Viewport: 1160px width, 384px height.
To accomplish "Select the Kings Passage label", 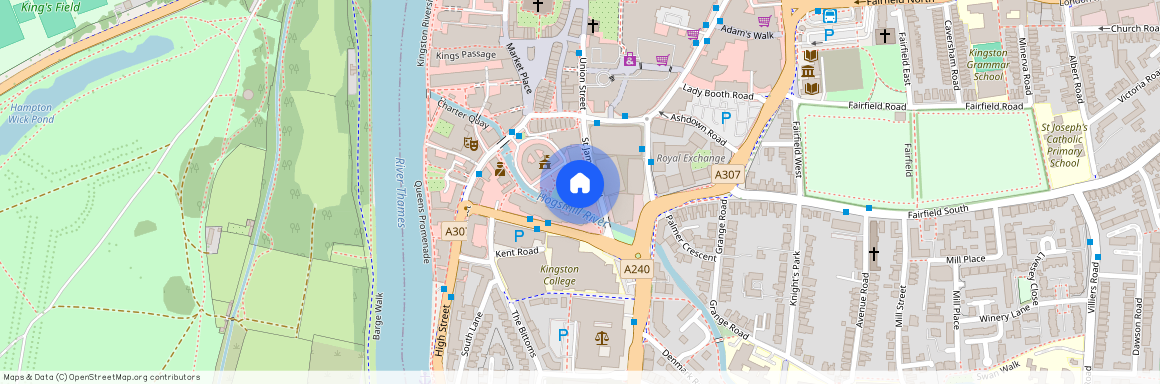I will point(465,55).
